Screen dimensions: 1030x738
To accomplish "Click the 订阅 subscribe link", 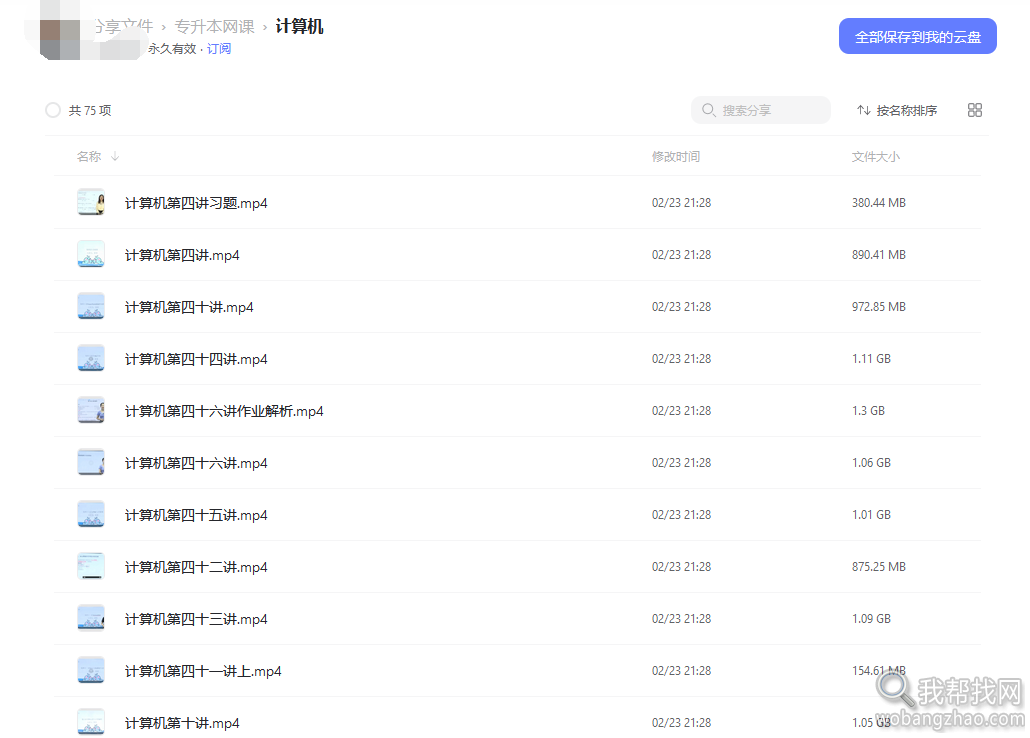I will [x=219, y=49].
